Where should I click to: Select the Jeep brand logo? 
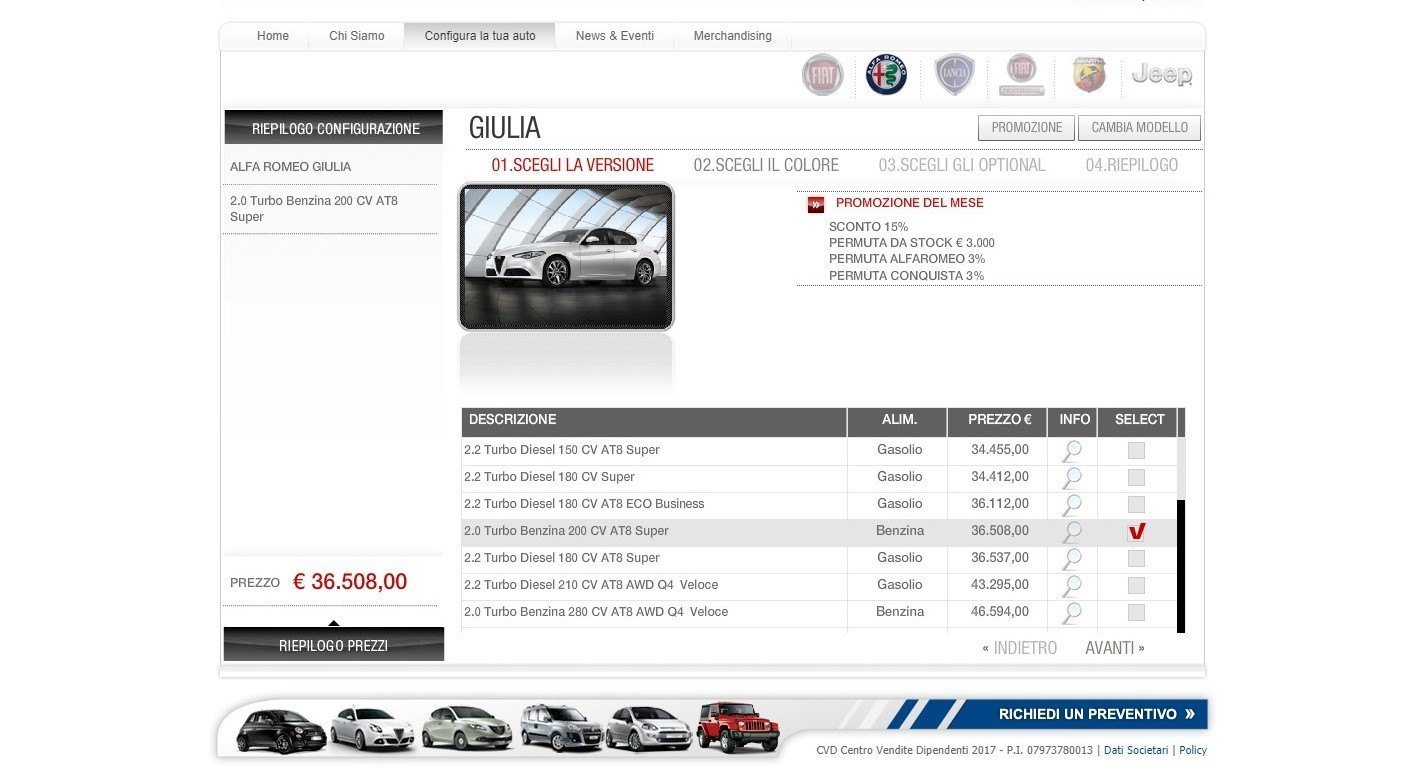click(1161, 75)
